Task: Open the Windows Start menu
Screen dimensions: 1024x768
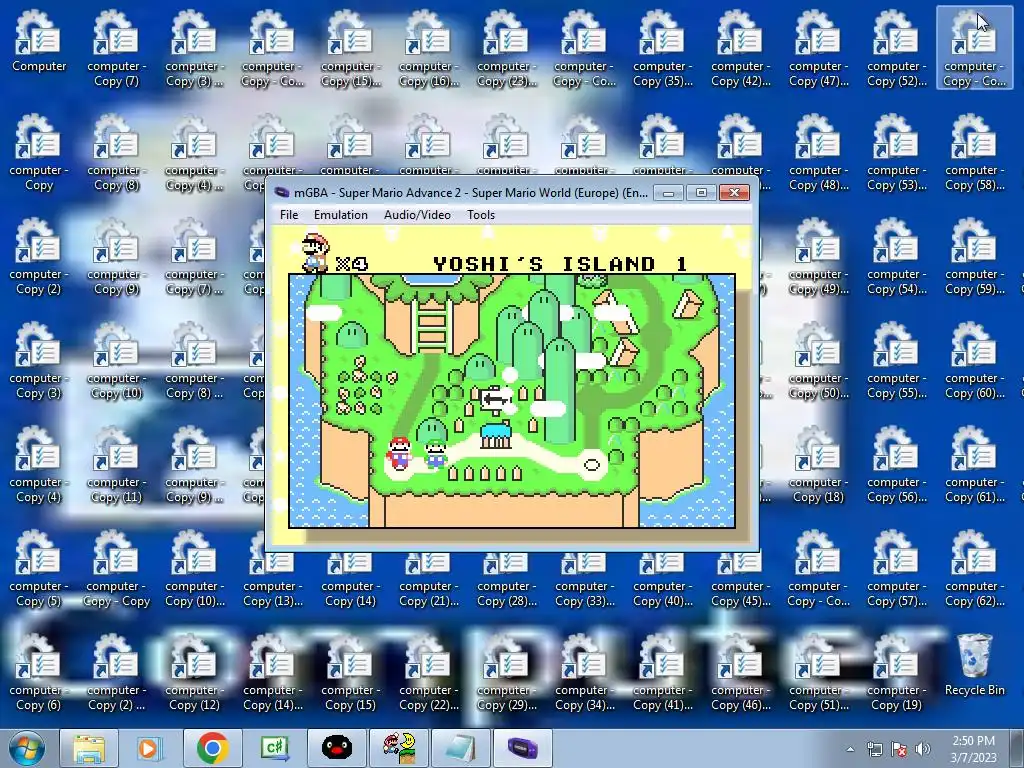Action: tap(27, 748)
